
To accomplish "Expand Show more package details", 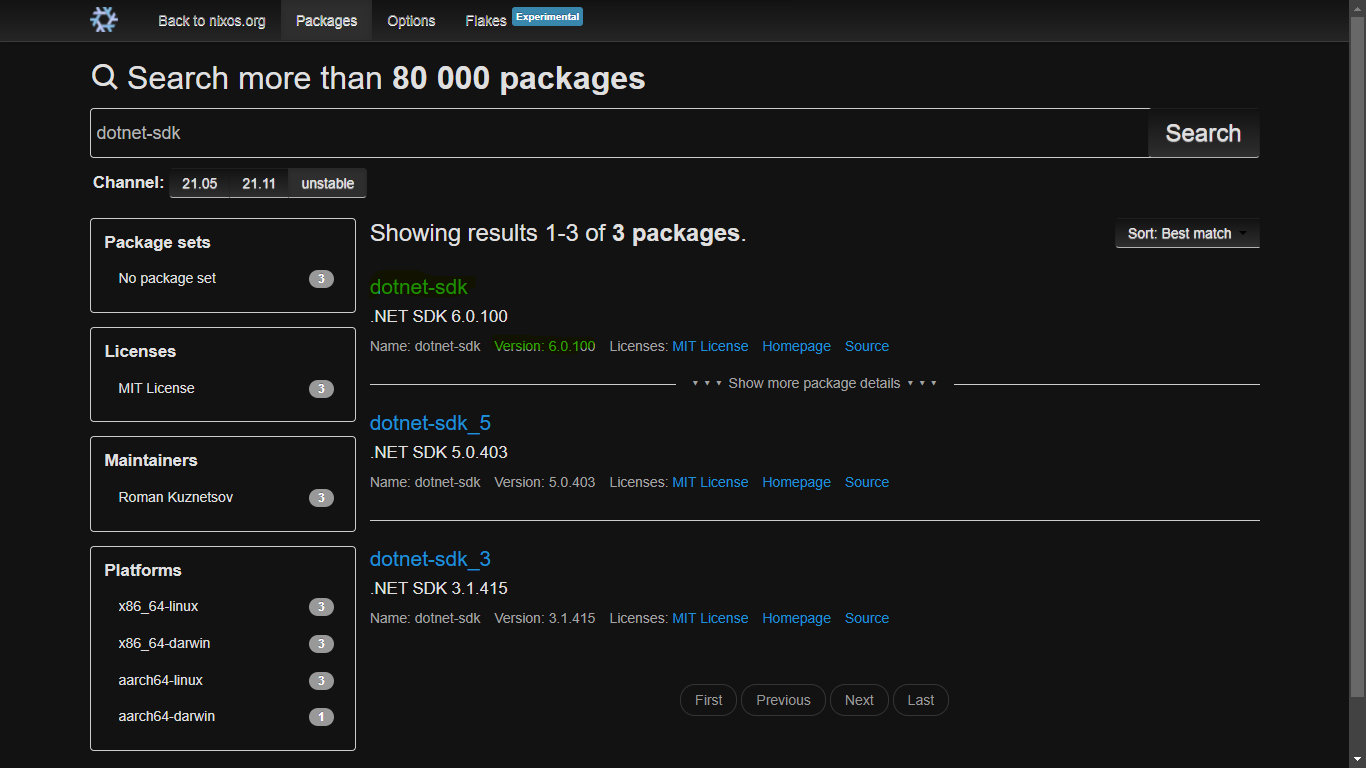I will pyautogui.click(x=814, y=383).
